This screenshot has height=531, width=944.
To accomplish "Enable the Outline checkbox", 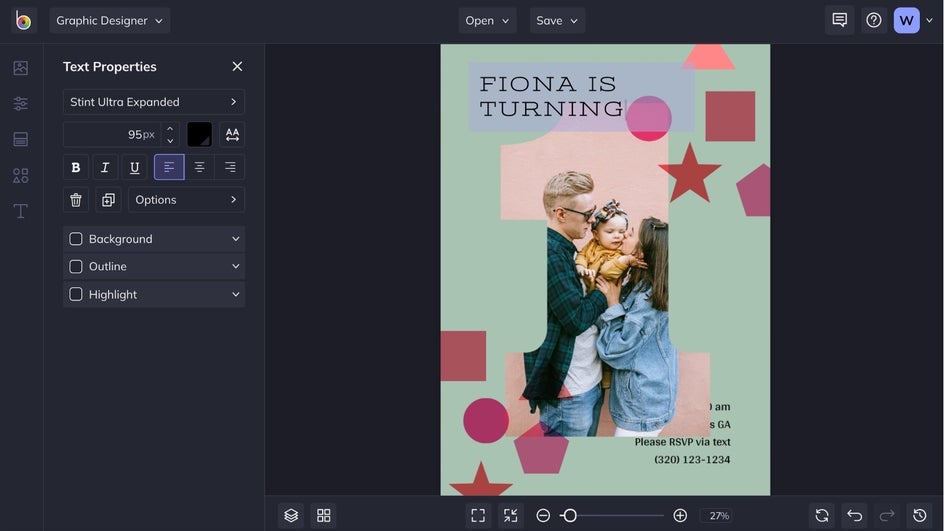I will coord(76,267).
